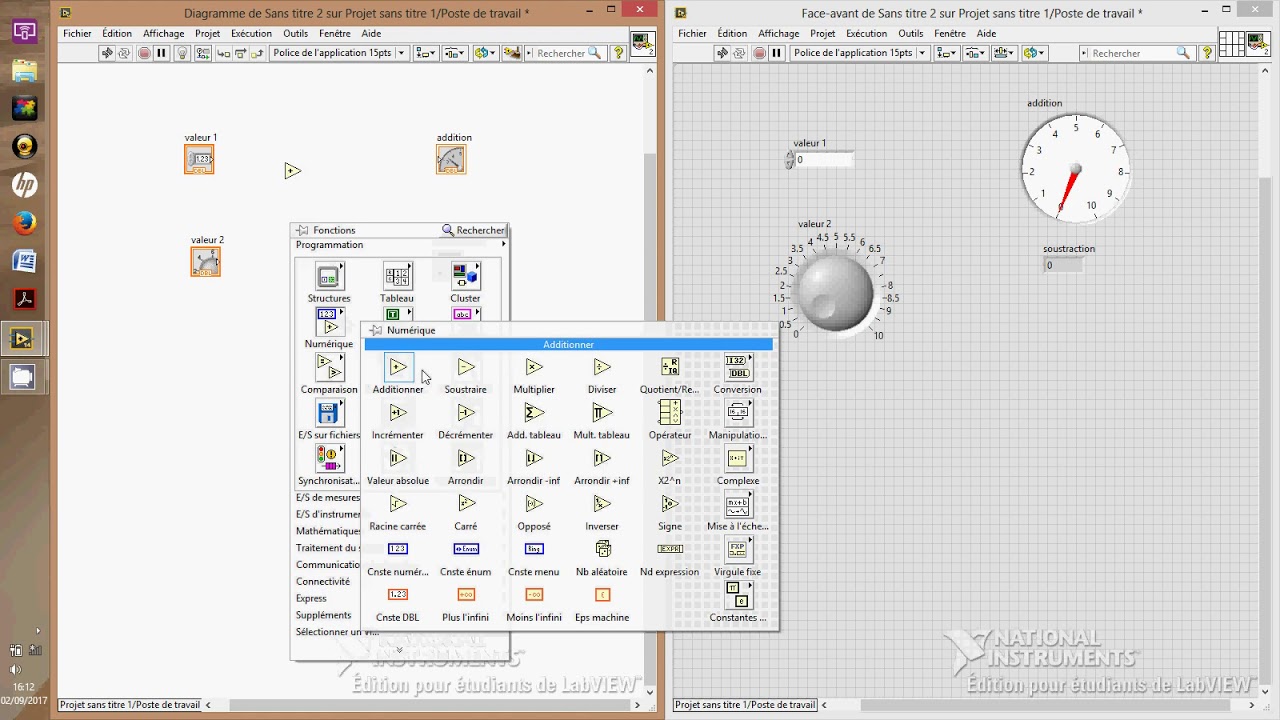Open Firefox from the taskbar
Image resolution: width=1280 pixels, height=720 pixels.
(24, 223)
